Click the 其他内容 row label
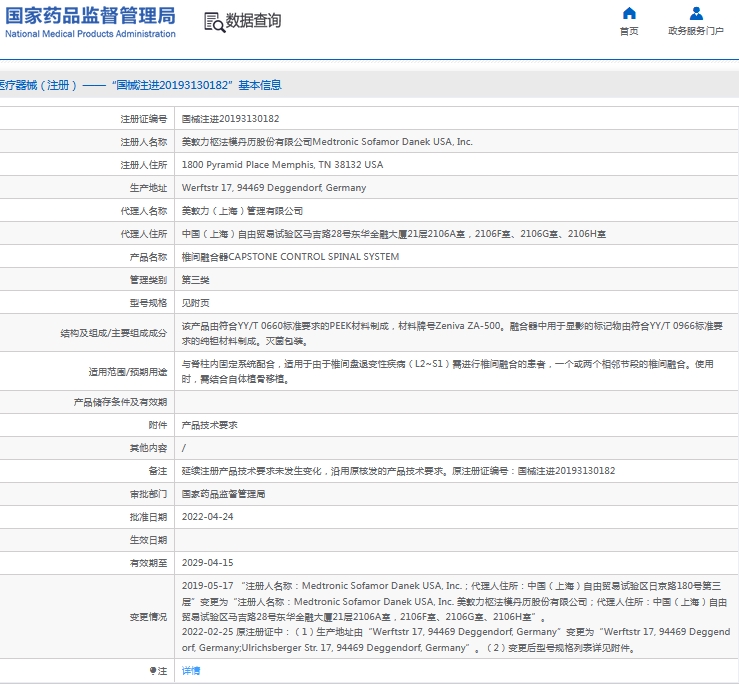Image resolution: width=739 pixels, height=686 pixels. [x=148, y=448]
